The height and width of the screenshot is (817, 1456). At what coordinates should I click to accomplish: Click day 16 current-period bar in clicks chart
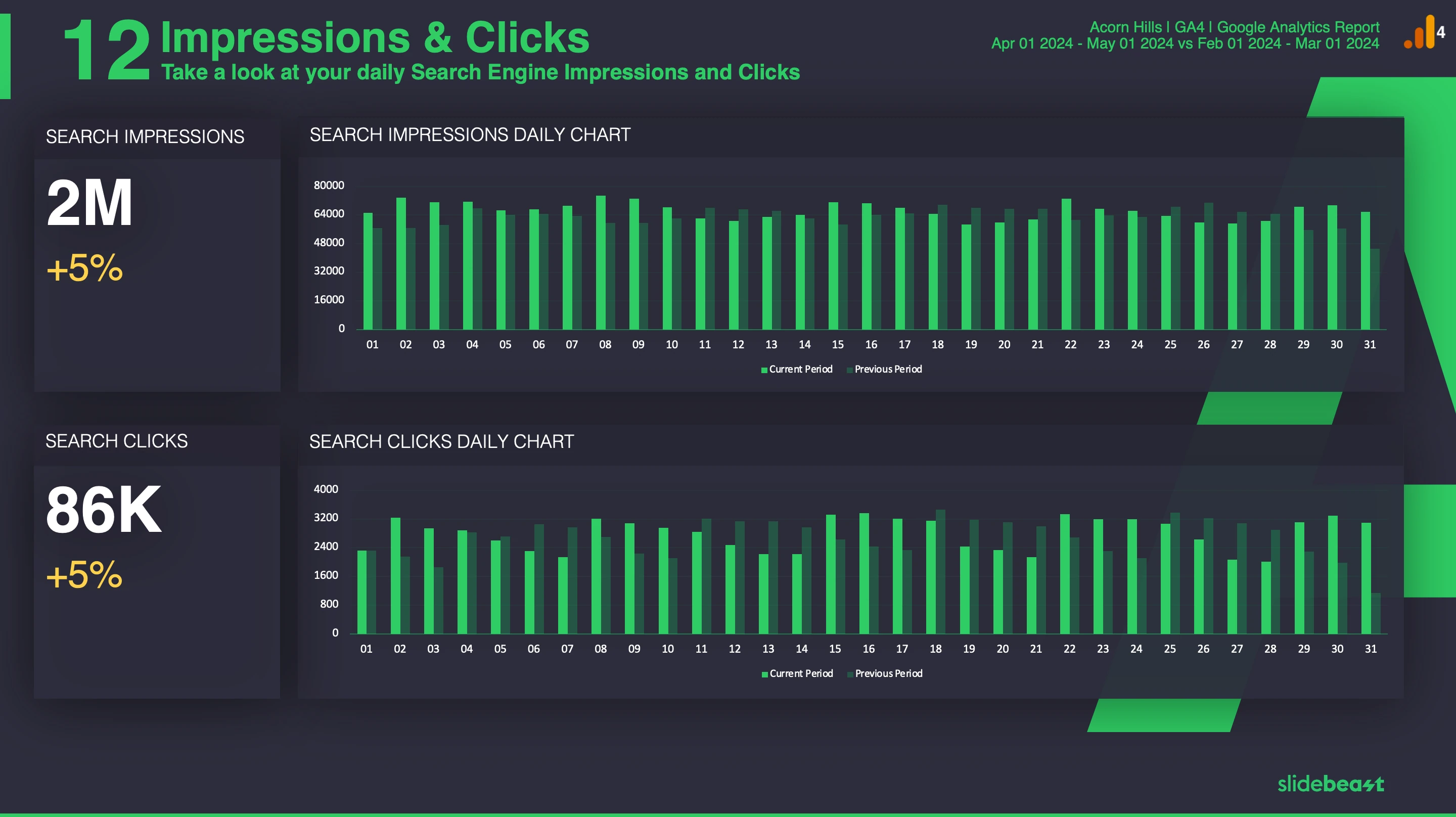tap(864, 573)
